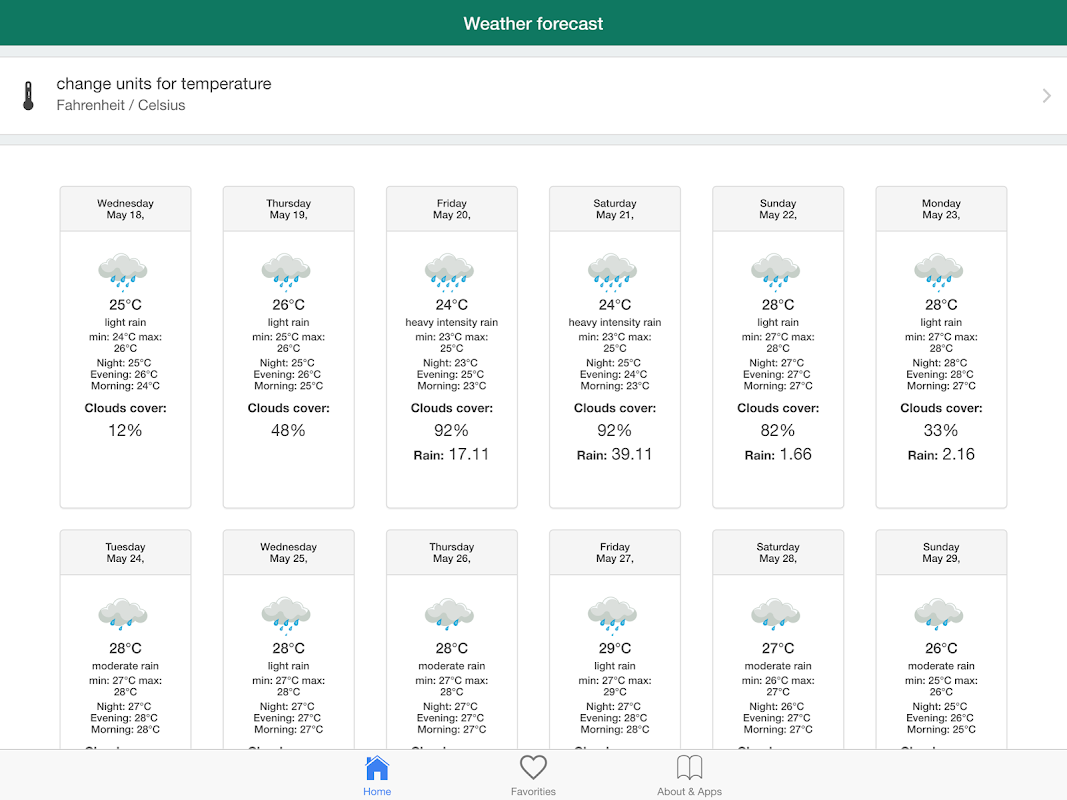Click the Rain: 39.11 value
Screen dimensions: 1067x800
tap(615, 454)
